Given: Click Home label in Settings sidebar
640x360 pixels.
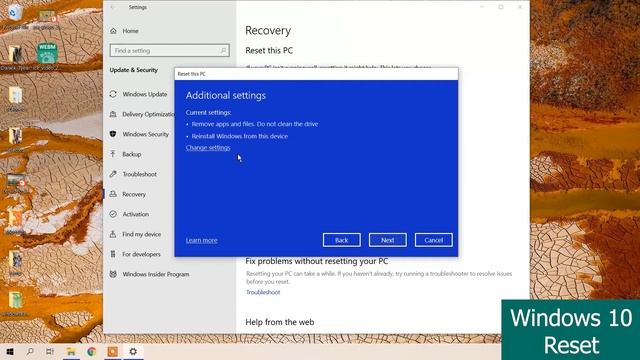Looking at the screenshot, I should (130, 31).
